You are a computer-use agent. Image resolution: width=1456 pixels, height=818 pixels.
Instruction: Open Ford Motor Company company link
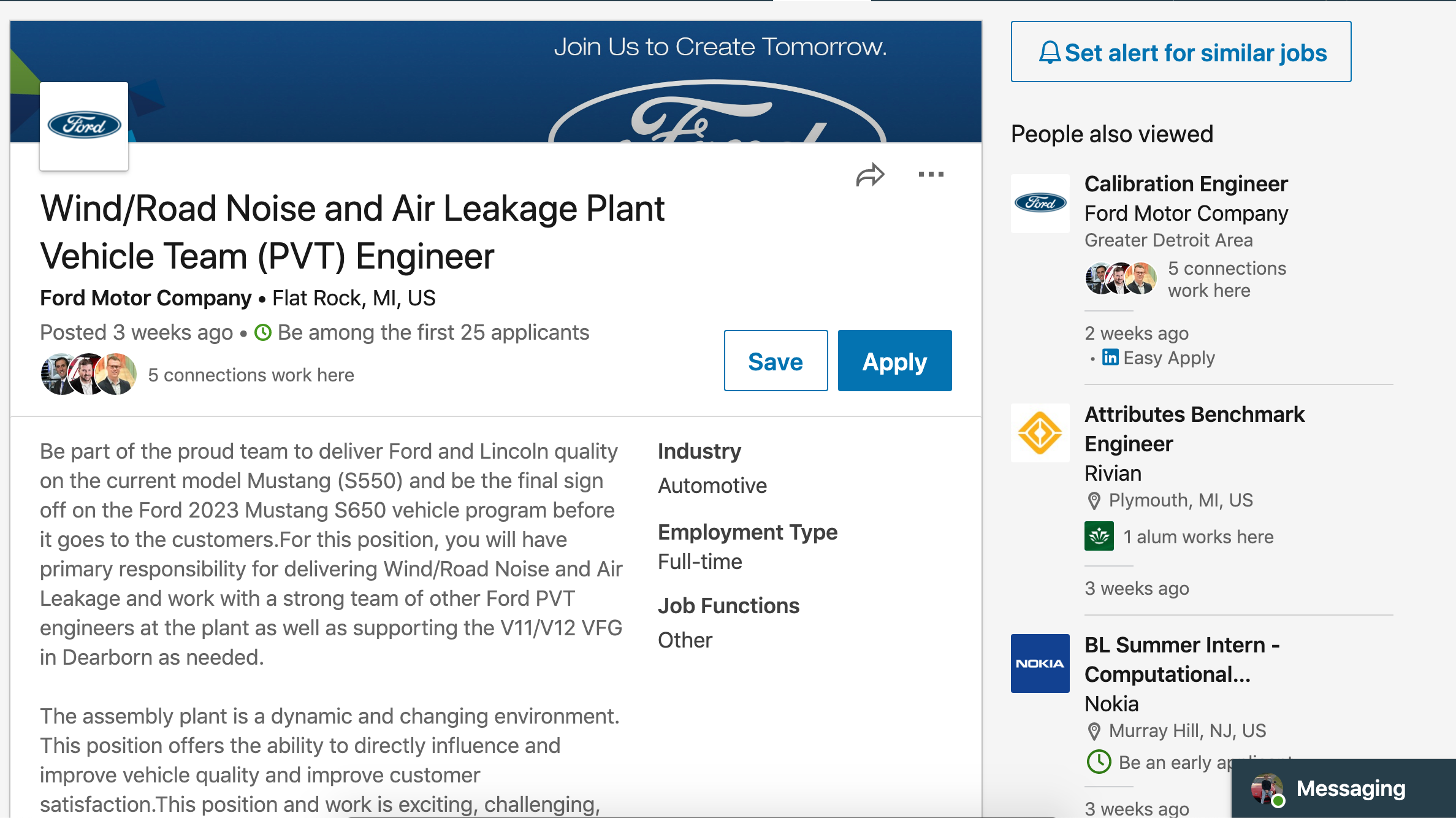coord(146,298)
